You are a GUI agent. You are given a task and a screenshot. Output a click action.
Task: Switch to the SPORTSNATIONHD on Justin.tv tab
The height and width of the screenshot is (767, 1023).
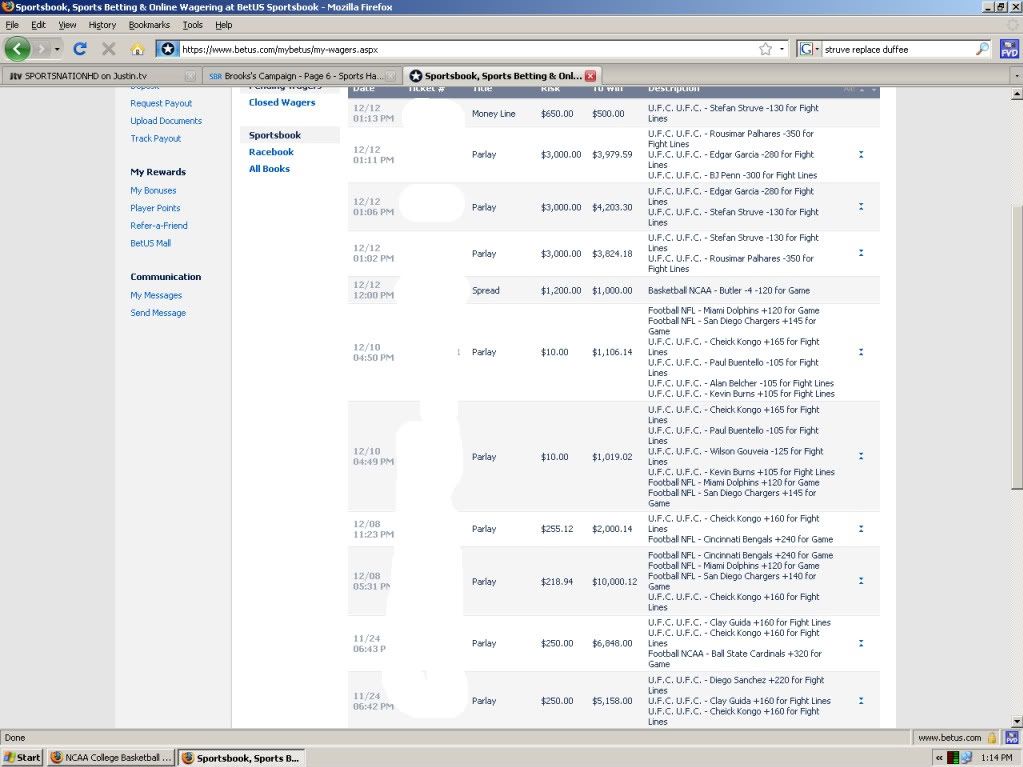click(100, 76)
